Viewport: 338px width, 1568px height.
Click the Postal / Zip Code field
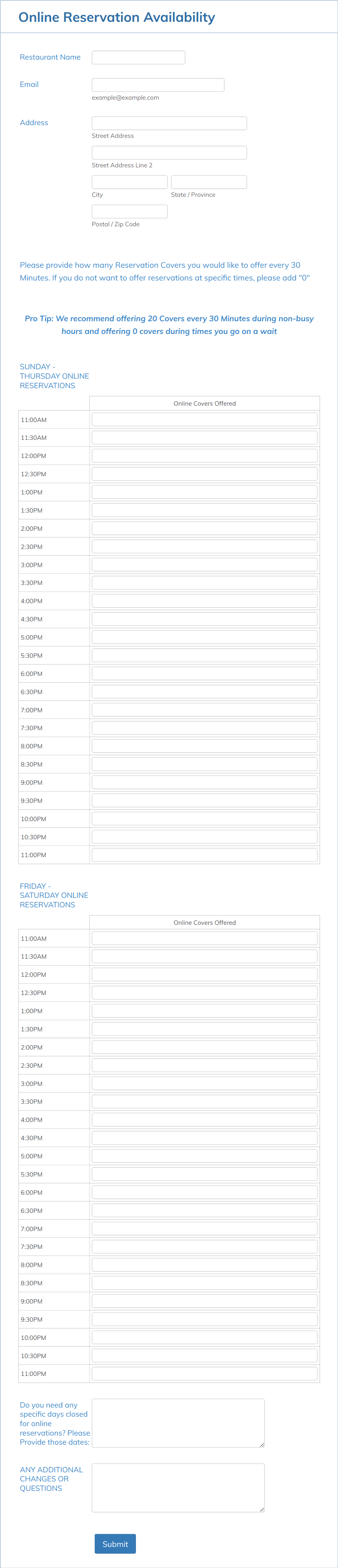[129, 211]
